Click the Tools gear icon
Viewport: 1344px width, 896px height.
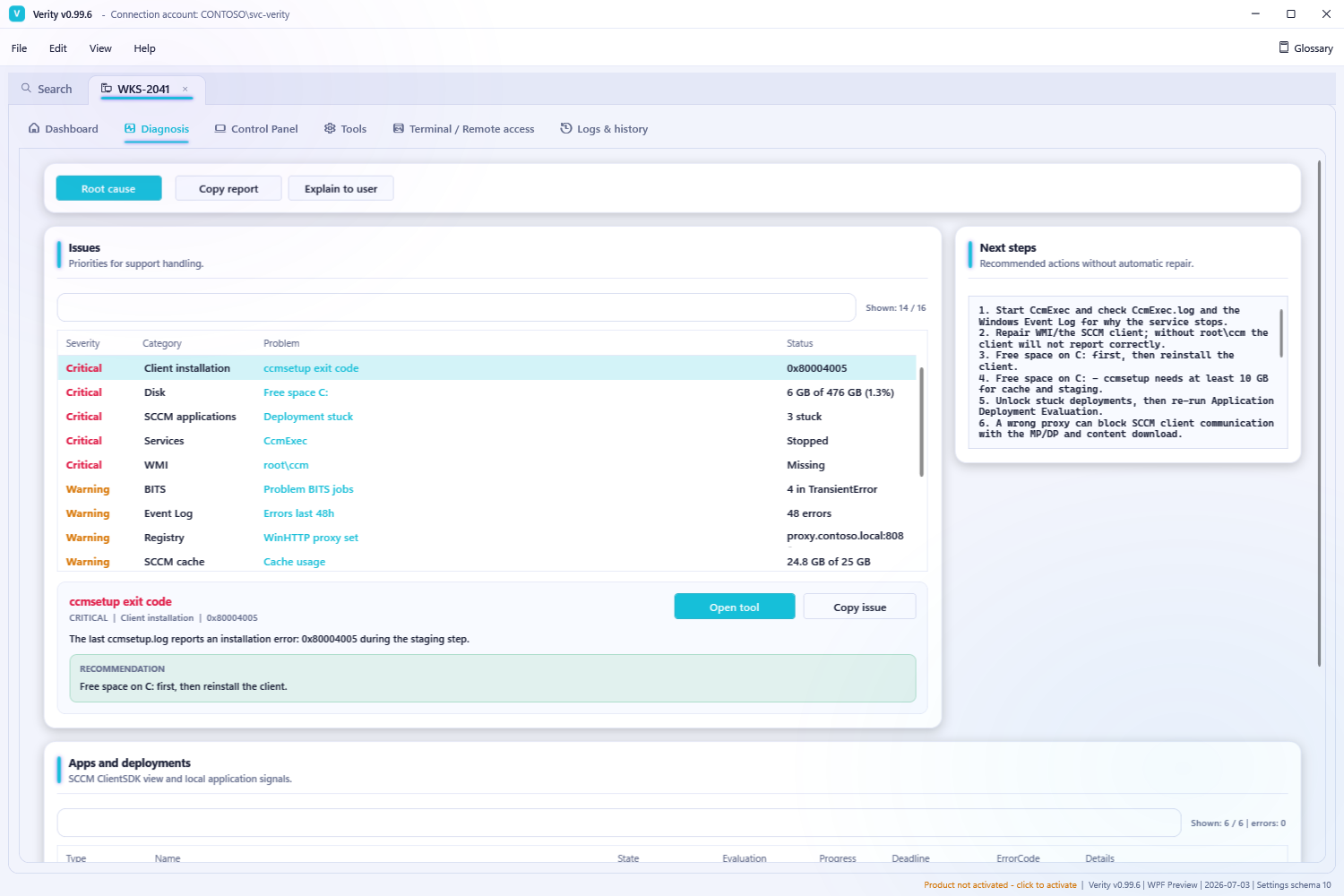(330, 128)
